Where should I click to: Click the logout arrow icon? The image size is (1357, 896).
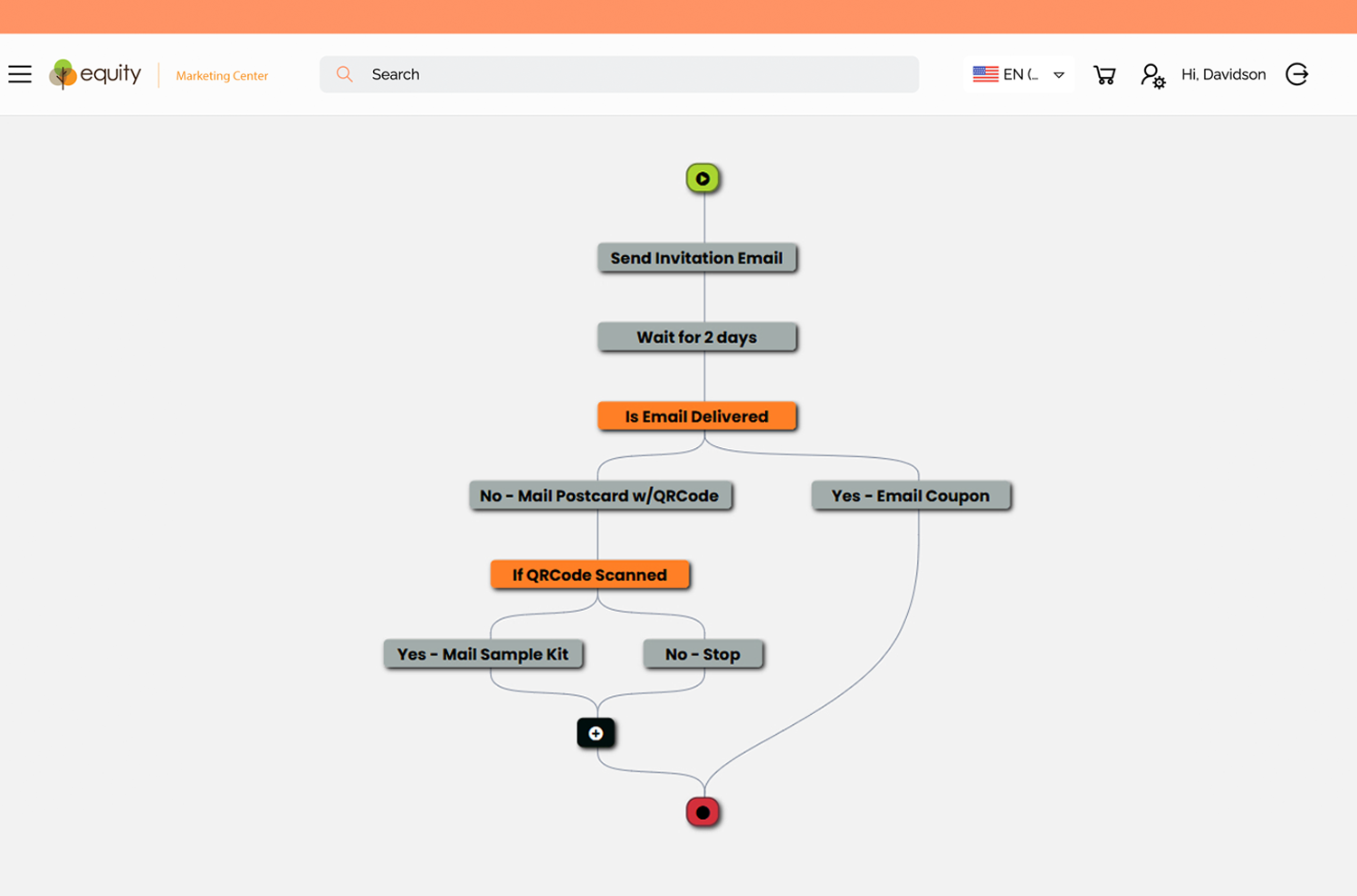pyautogui.click(x=1296, y=74)
